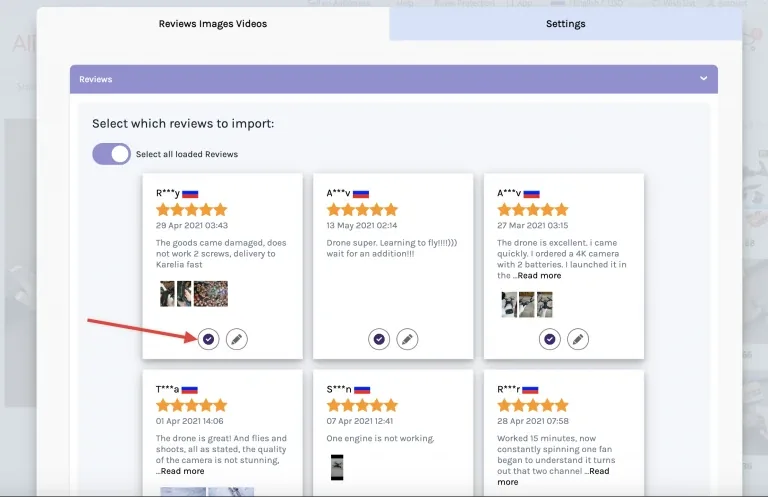Open first photo in R***y's damaged goods review
The image size is (768, 497).
(x=167, y=293)
